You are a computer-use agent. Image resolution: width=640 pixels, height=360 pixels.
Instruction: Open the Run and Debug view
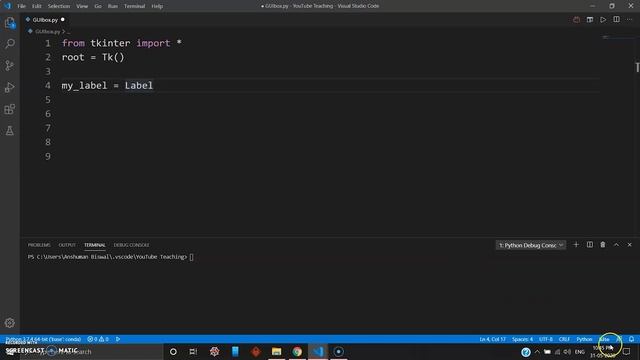coord(10,87)
